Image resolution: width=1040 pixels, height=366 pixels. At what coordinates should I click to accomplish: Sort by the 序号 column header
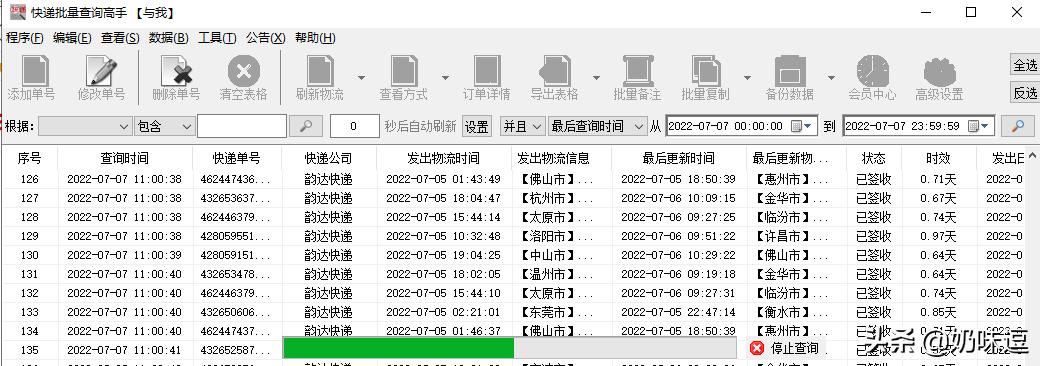coord(29,158)
